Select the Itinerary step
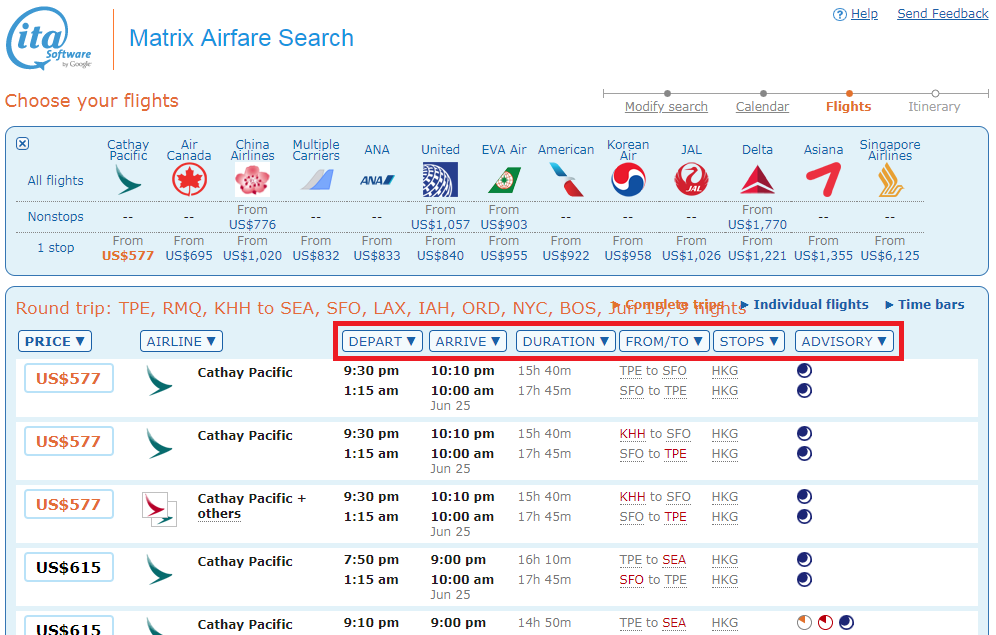Viewport: 996px width, 635px height. 934,107
